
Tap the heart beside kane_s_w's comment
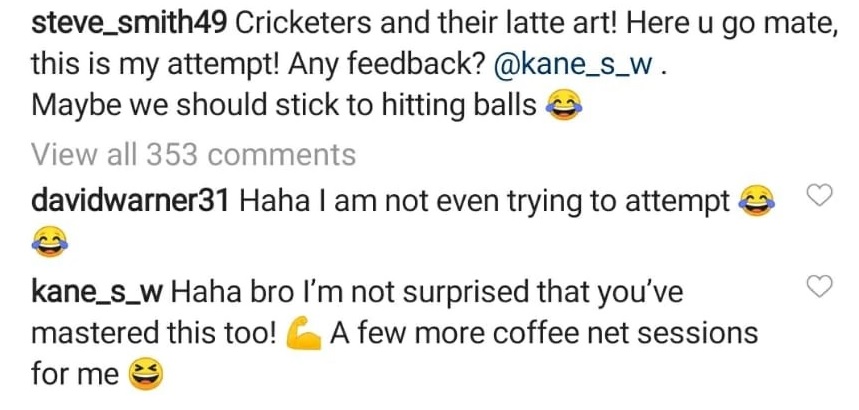pyautogui.click(x=819, y=288)
